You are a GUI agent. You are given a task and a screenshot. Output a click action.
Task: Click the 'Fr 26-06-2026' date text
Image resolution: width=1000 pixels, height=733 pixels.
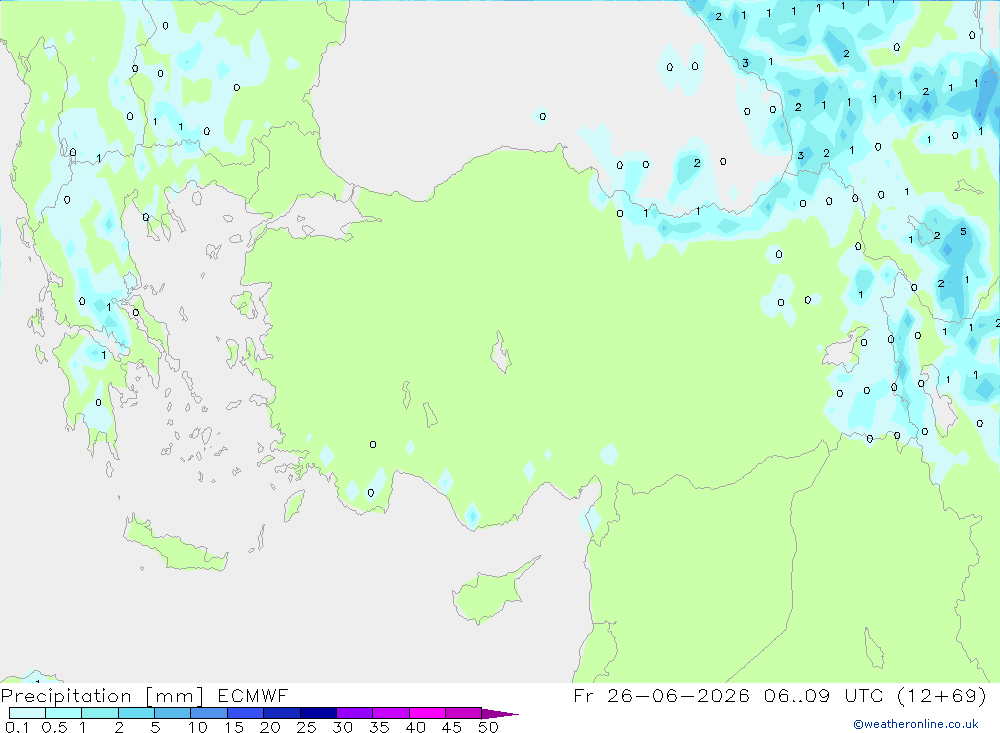pos(661,695)
